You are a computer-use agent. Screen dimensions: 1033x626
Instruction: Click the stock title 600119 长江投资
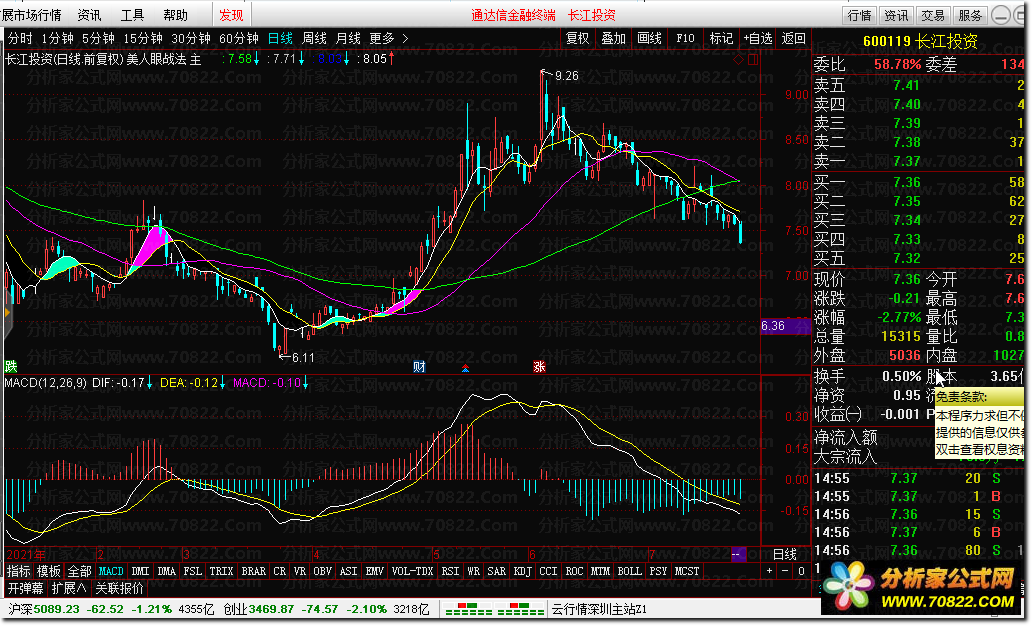pyautogui.click(x=920, y=42)
